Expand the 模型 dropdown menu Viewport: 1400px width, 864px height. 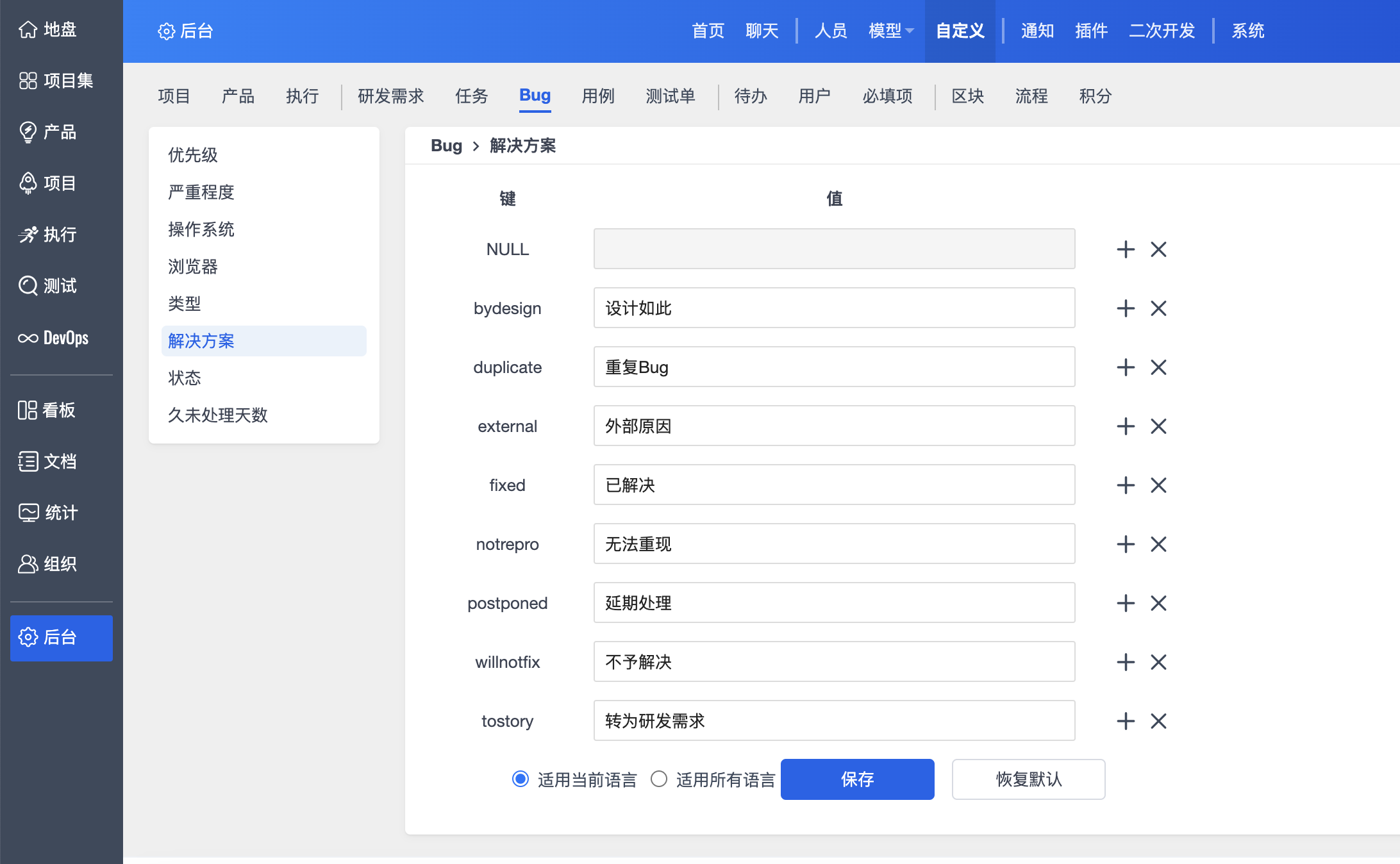coord(891,31)
